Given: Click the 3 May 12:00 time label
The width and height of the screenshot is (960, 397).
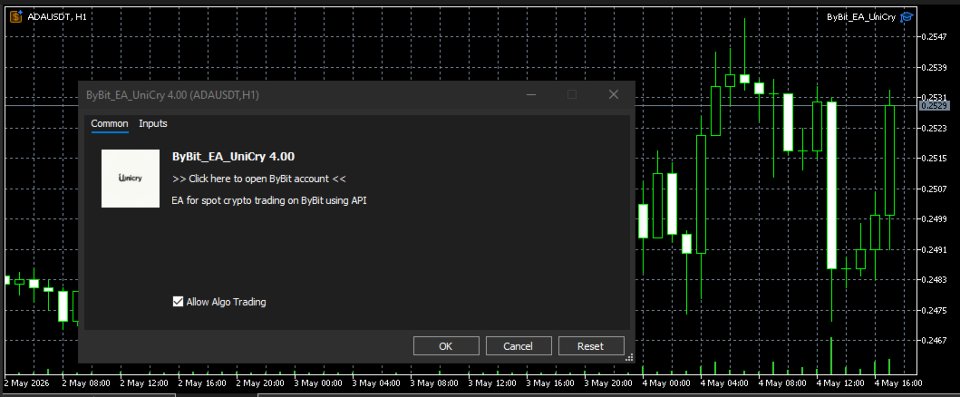Looking at the screenshot, I should tap(492, 383).
